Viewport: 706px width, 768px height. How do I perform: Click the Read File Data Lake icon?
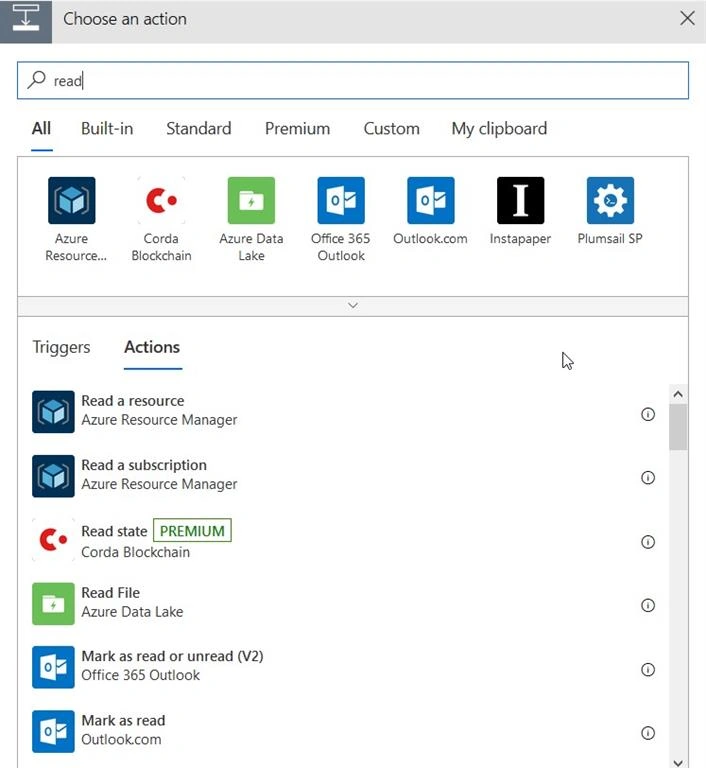click(53, 604)
